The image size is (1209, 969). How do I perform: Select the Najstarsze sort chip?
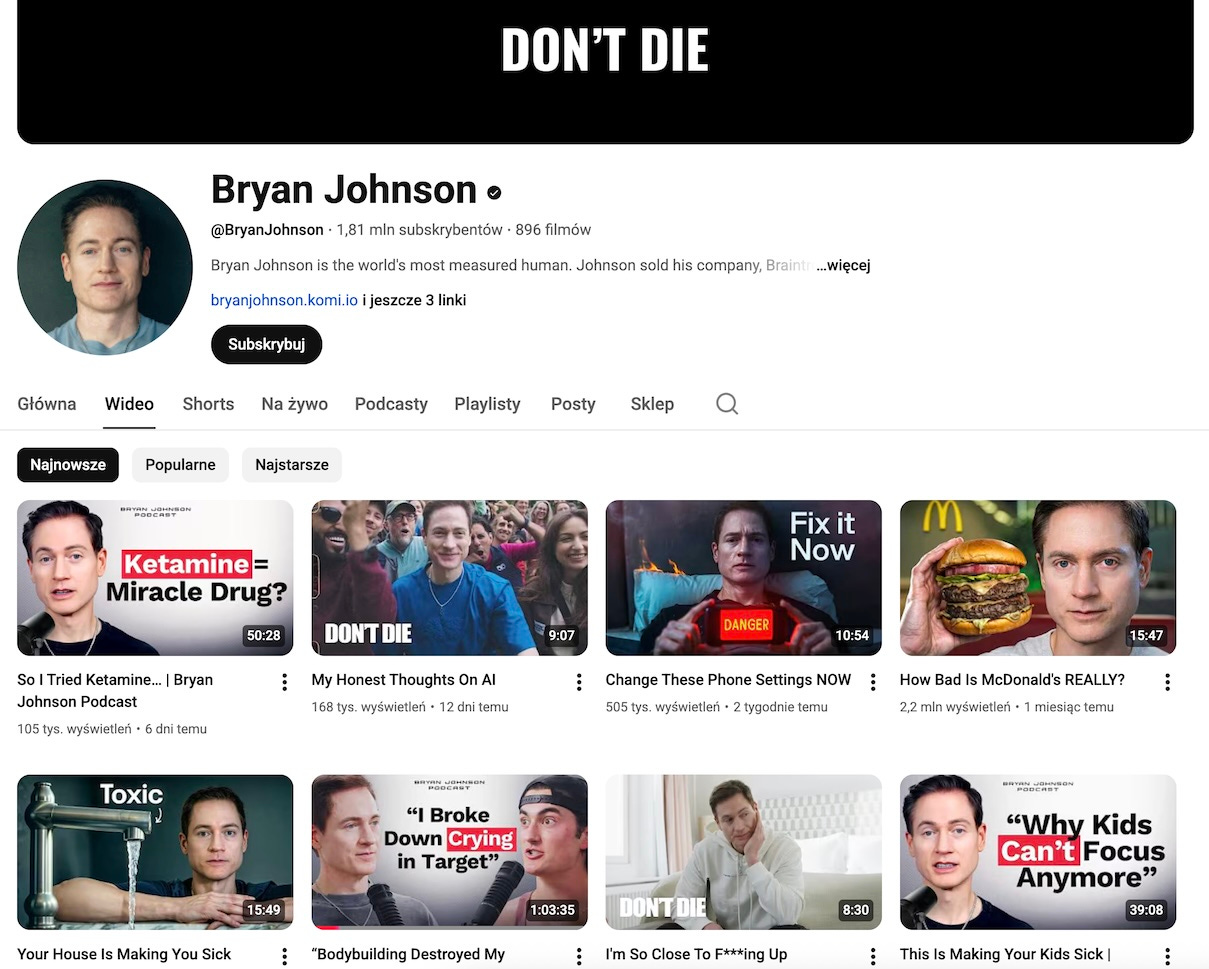292,465
